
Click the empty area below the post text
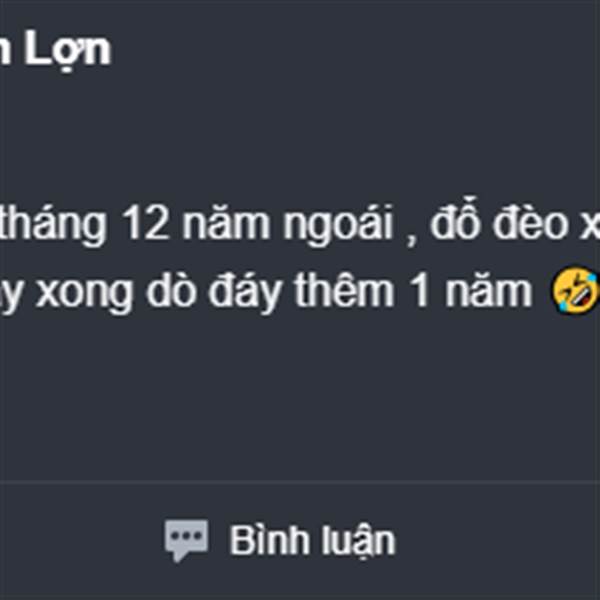[300, 398]
